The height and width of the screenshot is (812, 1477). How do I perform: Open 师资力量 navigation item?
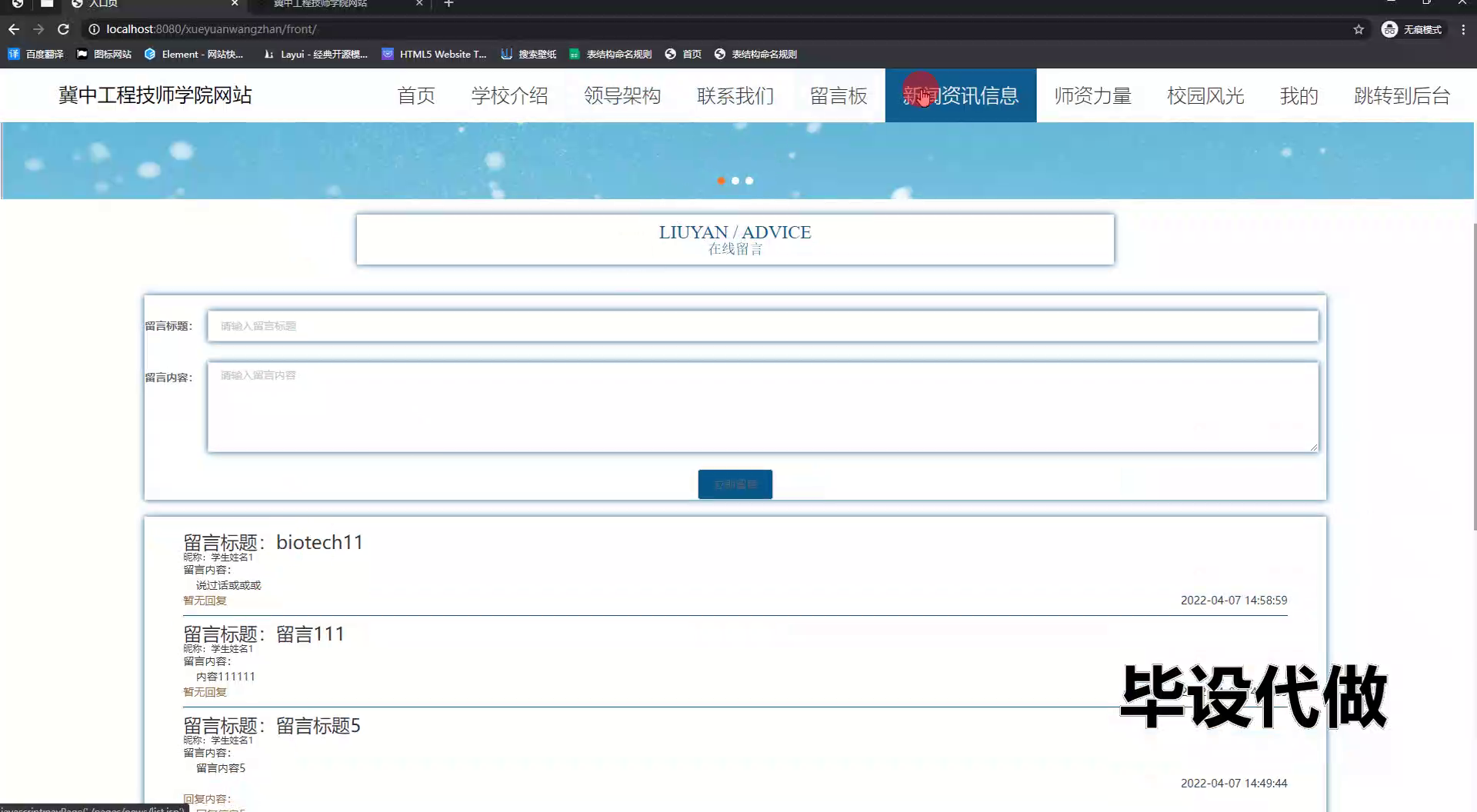[1092, 95]
